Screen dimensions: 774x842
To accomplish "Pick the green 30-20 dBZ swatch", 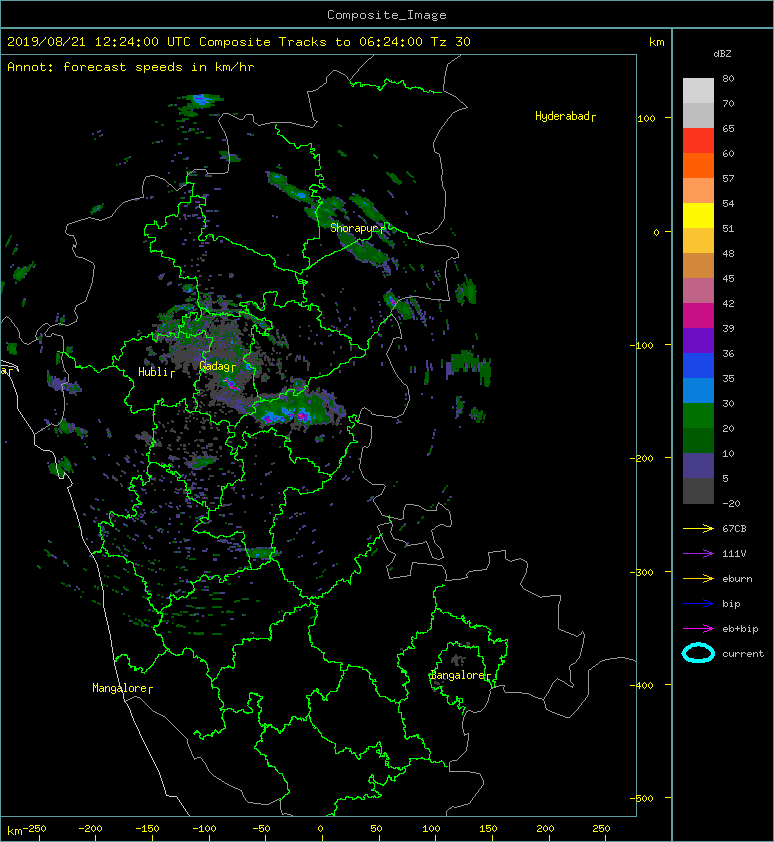I will [698, 415].
